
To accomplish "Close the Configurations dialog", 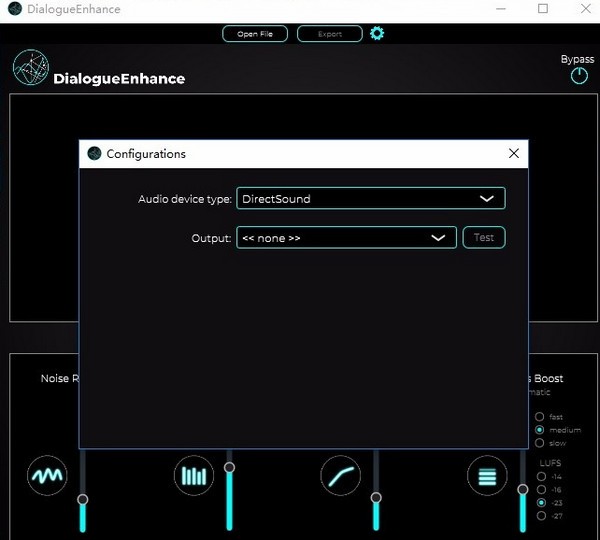I will 514,153.
